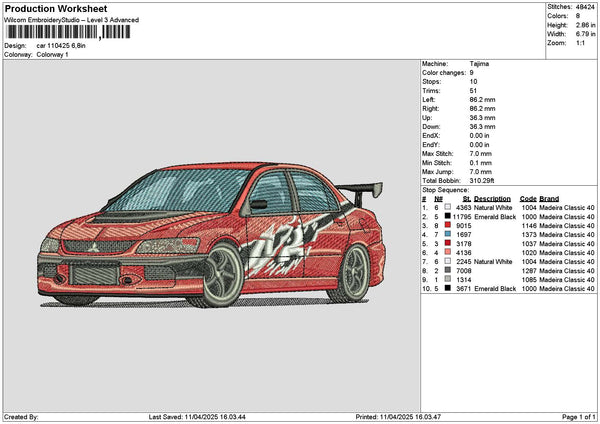600x424 pixels.
Task: Click thread code 1085
Action: (x=529, y=279)
